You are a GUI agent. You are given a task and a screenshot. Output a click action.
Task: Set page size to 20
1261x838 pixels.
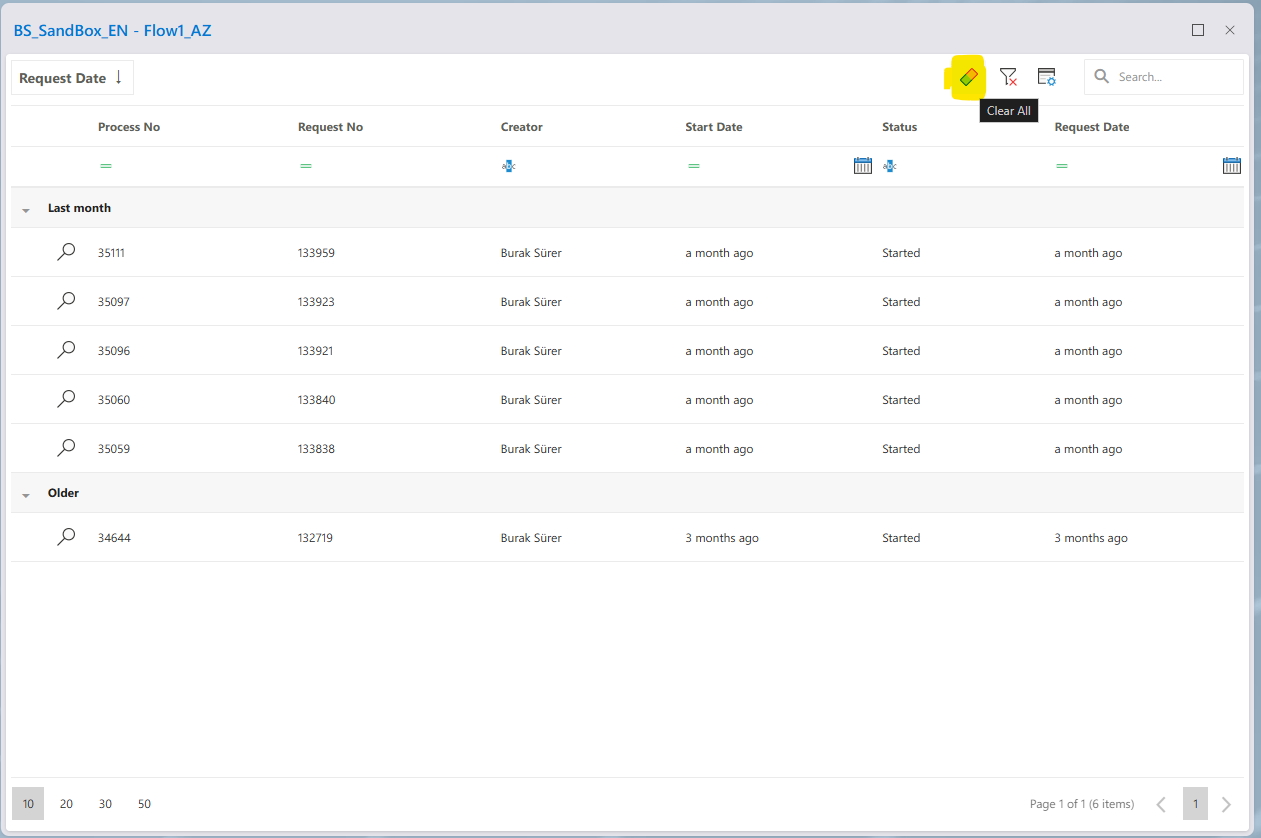pyautogui.click(x=66, y=804)
